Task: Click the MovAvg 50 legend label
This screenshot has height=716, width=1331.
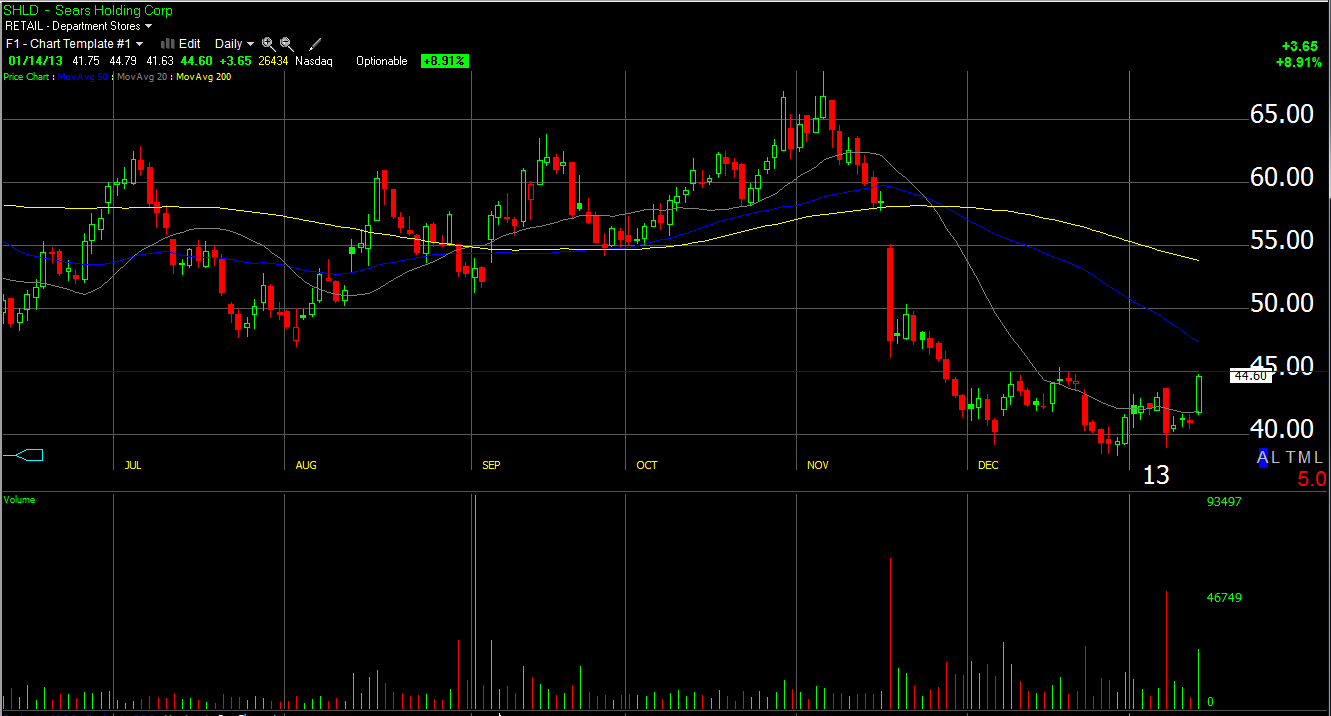Action: pyautogui.click(x=83, y=77)
